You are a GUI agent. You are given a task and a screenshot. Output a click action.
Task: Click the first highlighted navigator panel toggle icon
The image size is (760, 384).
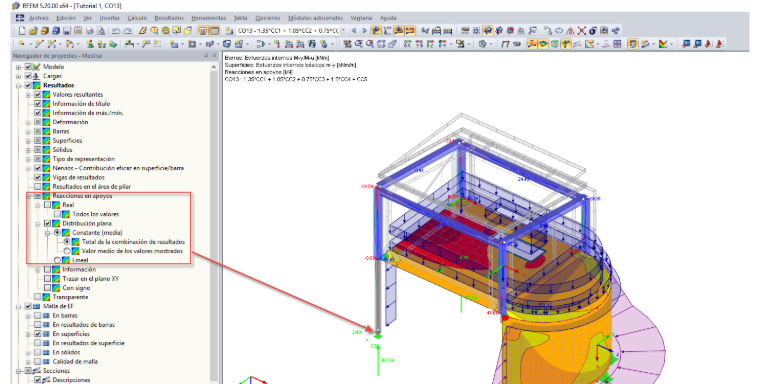coord(203,31)
